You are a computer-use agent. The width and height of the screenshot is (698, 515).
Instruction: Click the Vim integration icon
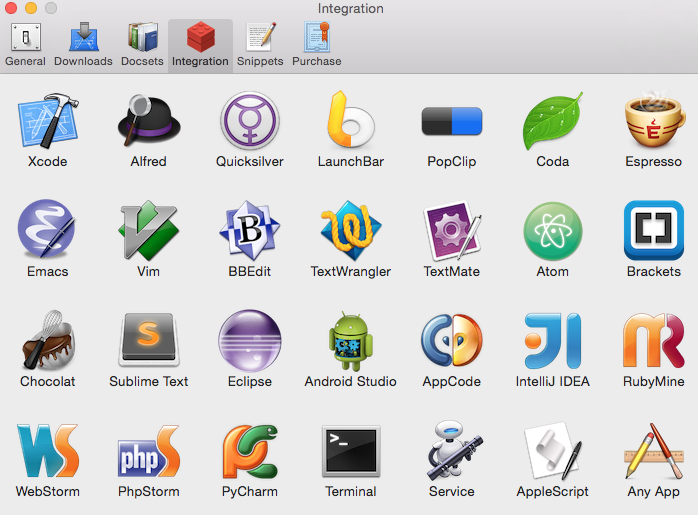pos(149,230)
